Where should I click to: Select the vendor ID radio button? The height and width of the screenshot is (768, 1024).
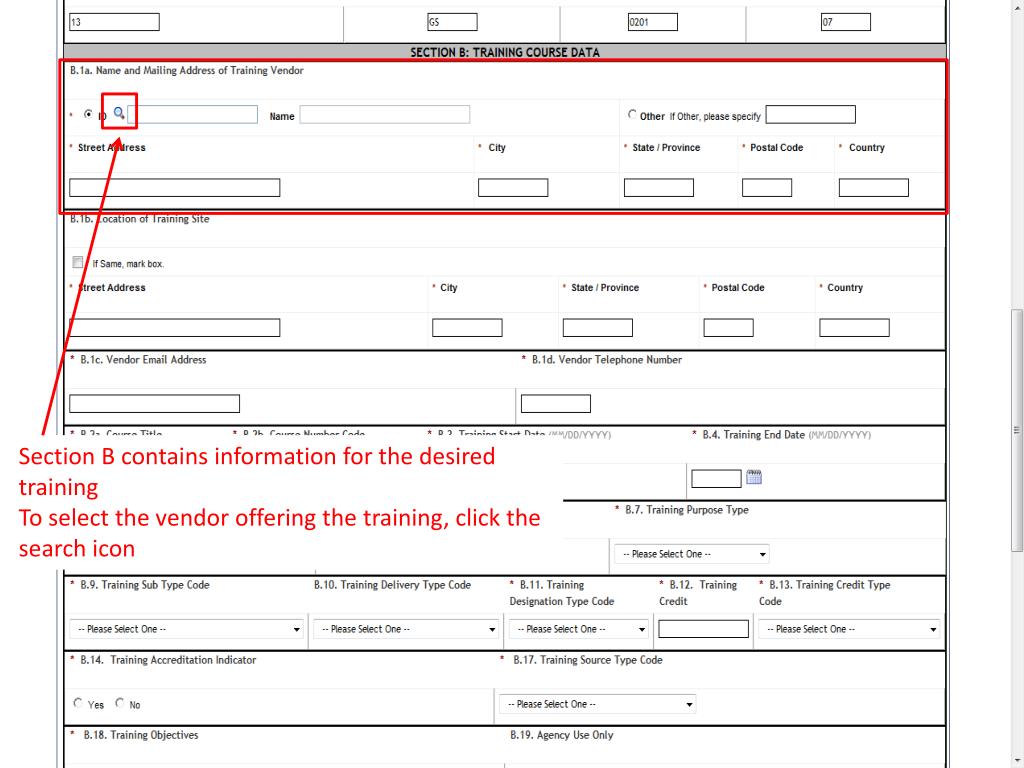tap(88, 114)
